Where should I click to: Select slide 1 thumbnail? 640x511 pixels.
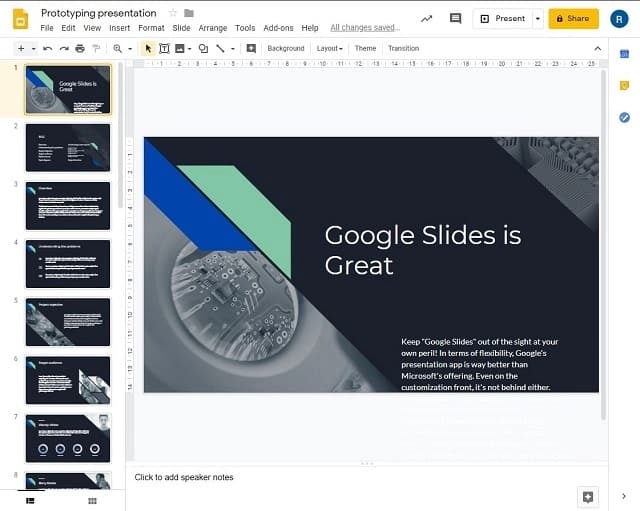(x=68, y=89)
